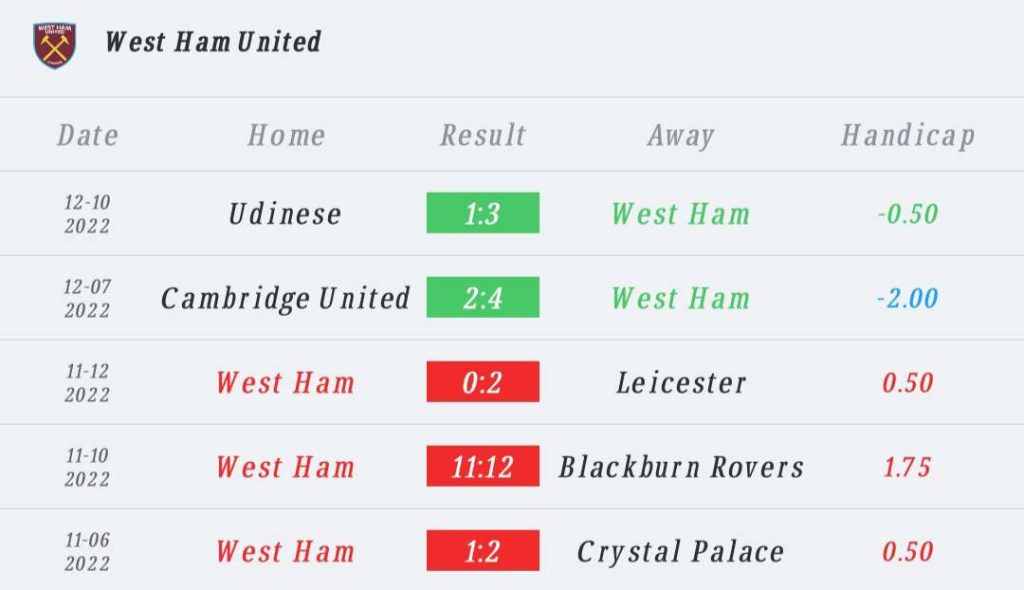Open Cambridge United team link

point(285,298)
